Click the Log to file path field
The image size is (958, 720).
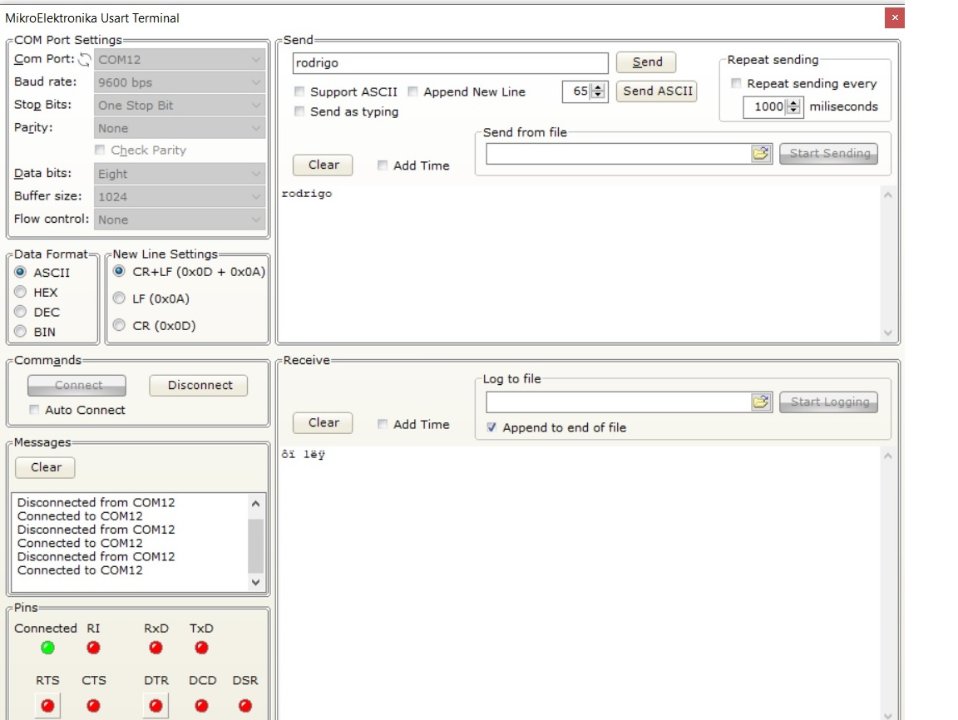(618, 402)
